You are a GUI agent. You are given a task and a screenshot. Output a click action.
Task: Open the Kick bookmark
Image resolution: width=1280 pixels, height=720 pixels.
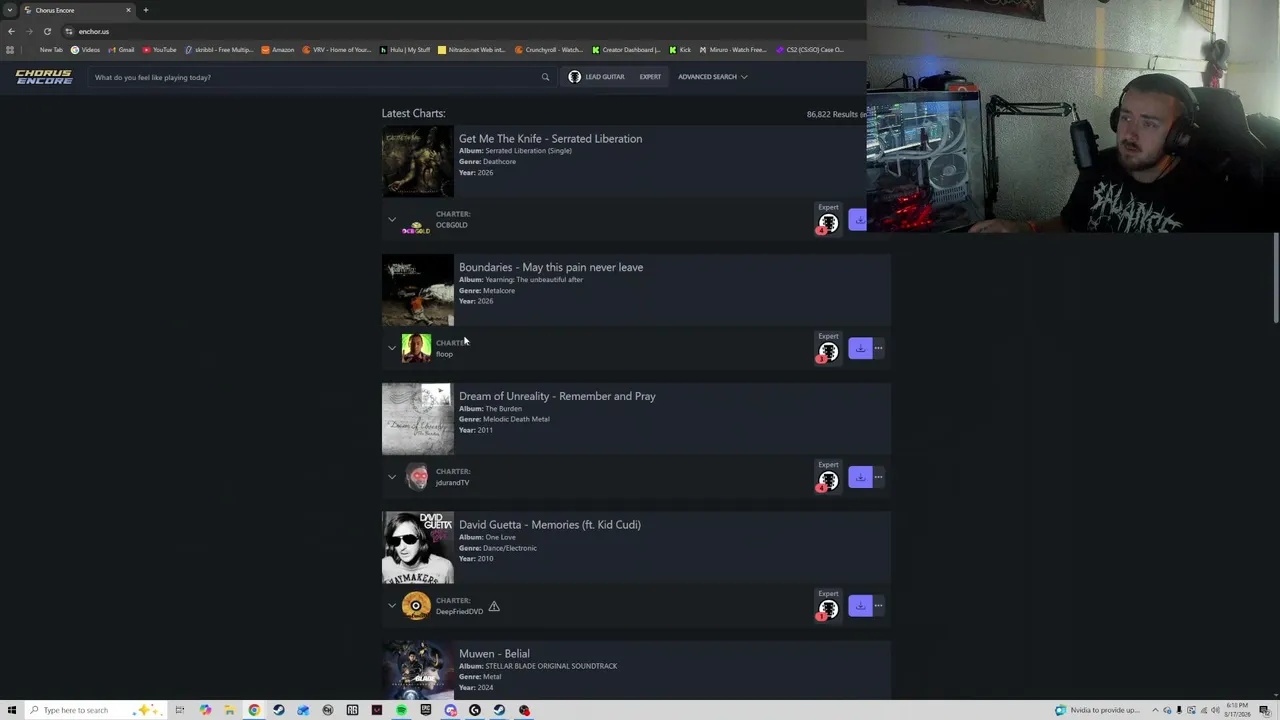click(680, 50)
